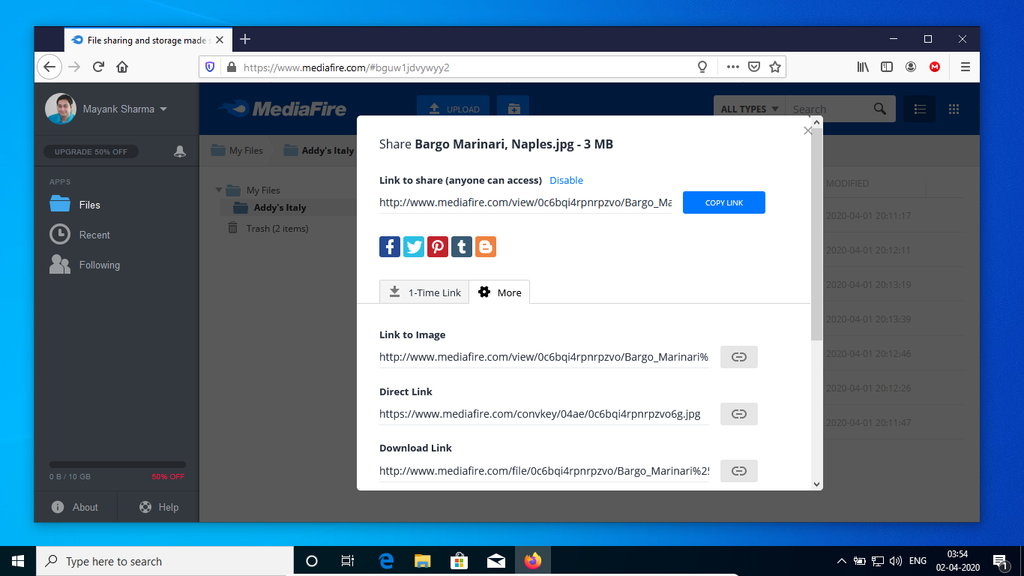1024x576 pixels.
Task: Copy the Link to Image
Action: (738, 356)
